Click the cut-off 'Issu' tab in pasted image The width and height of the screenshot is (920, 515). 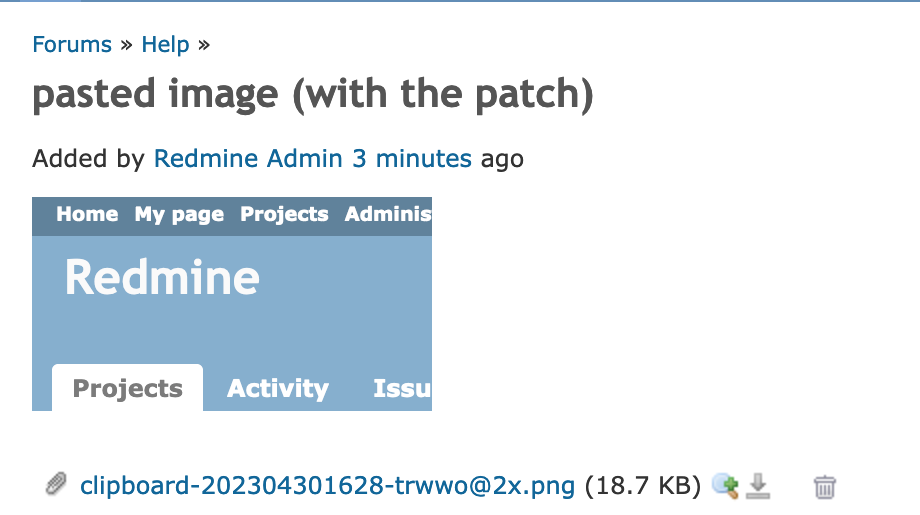pyautogui.click(x=402, y=389)
